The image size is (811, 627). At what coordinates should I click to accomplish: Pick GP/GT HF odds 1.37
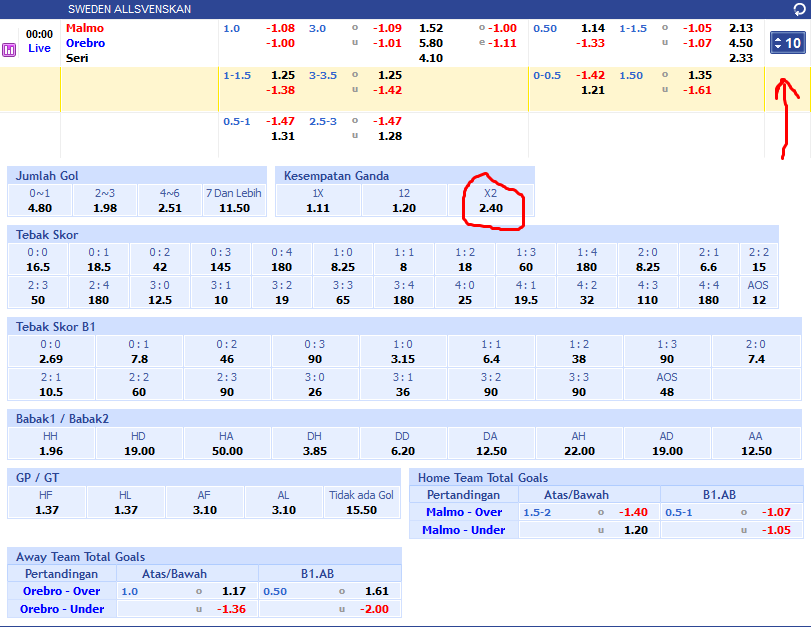(x=47, y=510)
